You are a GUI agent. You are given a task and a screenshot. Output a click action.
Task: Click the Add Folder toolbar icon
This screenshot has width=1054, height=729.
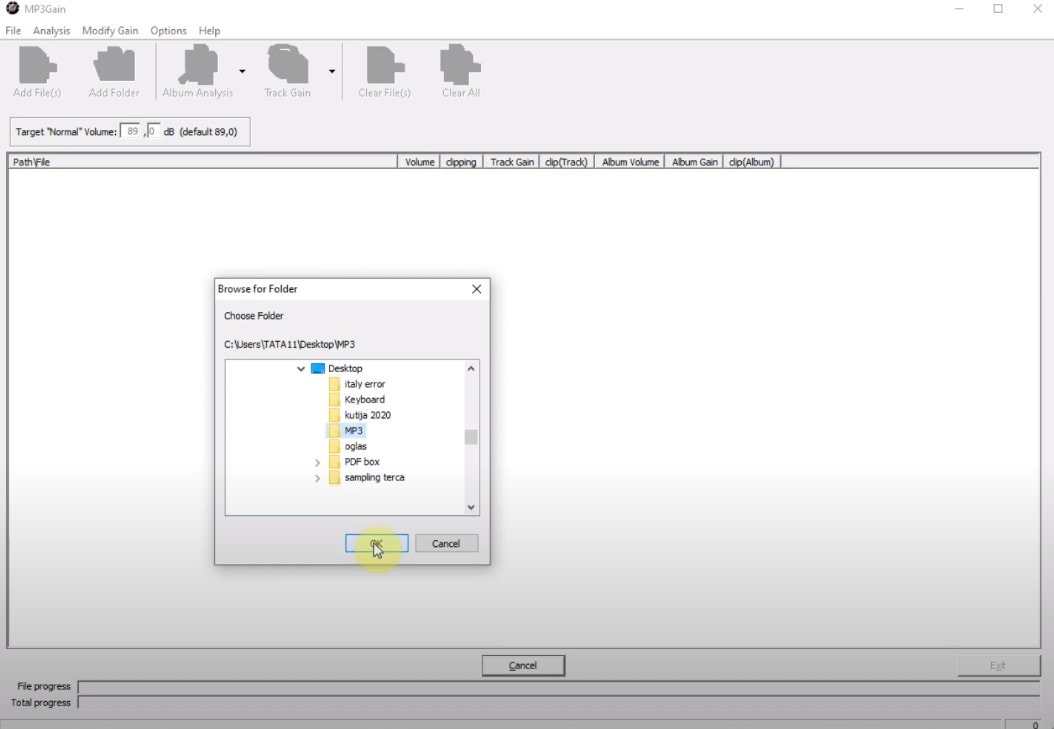114,65
